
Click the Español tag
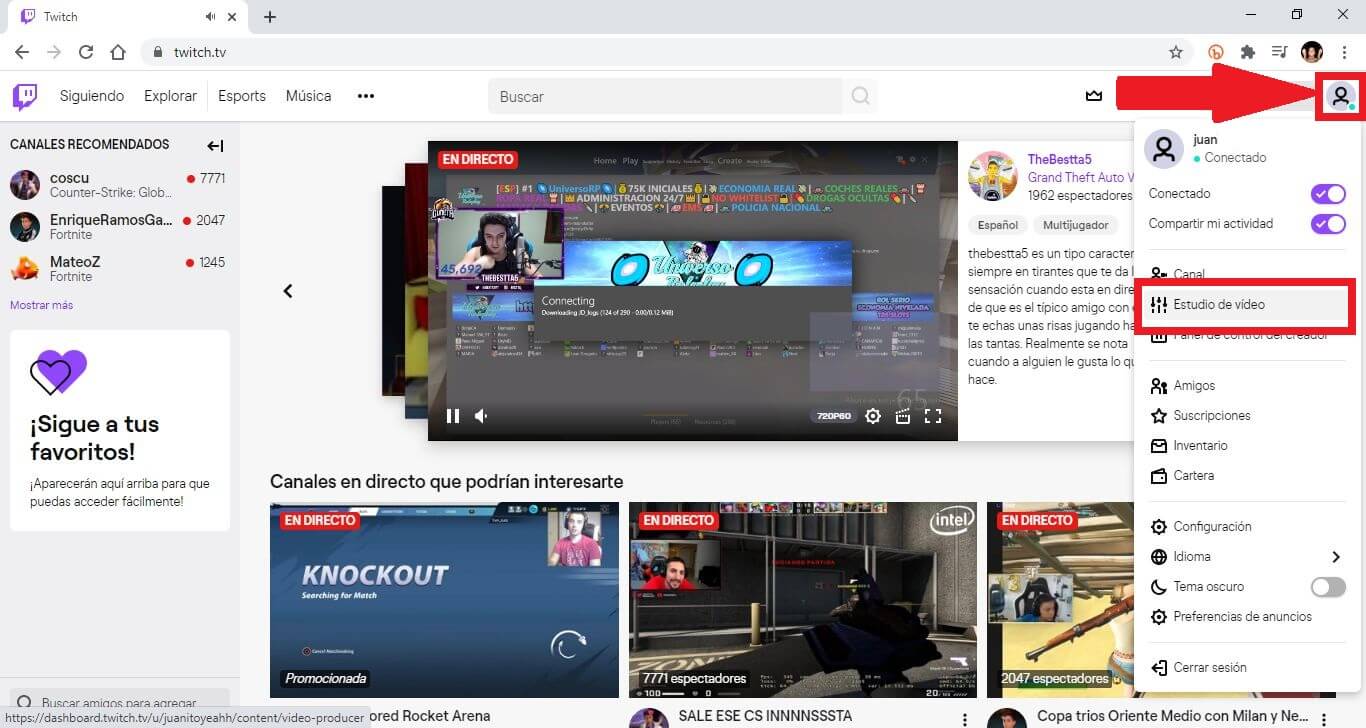pyautogui.click(x=997, y=225)
